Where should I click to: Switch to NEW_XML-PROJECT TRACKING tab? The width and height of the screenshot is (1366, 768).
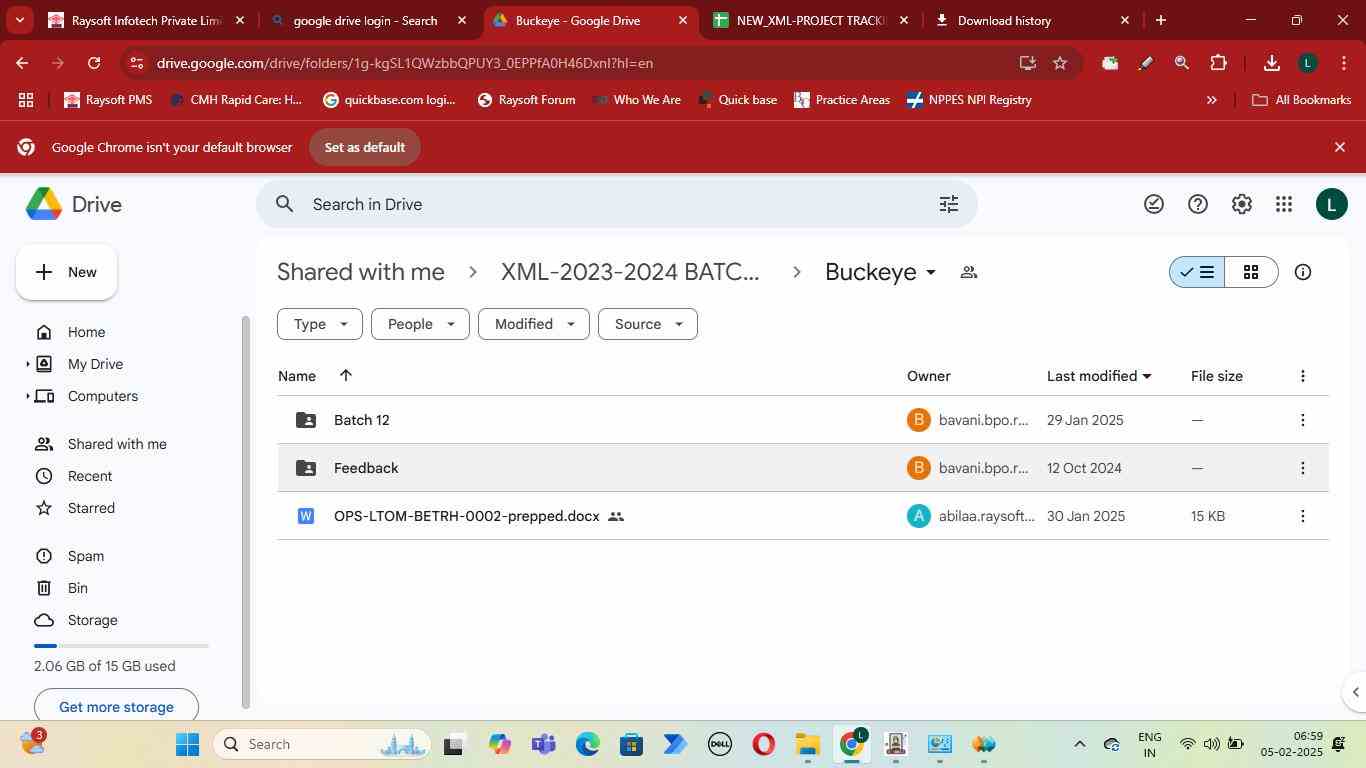810,20
